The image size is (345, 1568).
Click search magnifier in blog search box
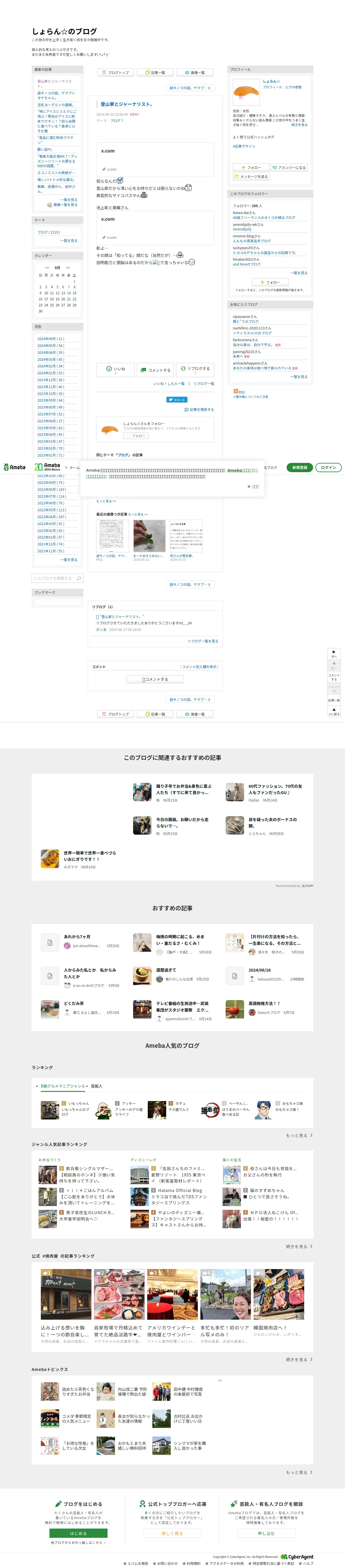coord(78,578)
